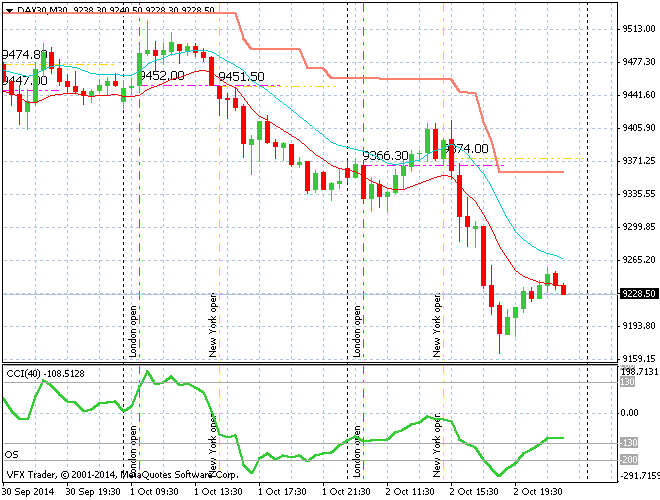Select the 9447.00 price label
The image size is (660, 500).
click(x=24, y=80)
